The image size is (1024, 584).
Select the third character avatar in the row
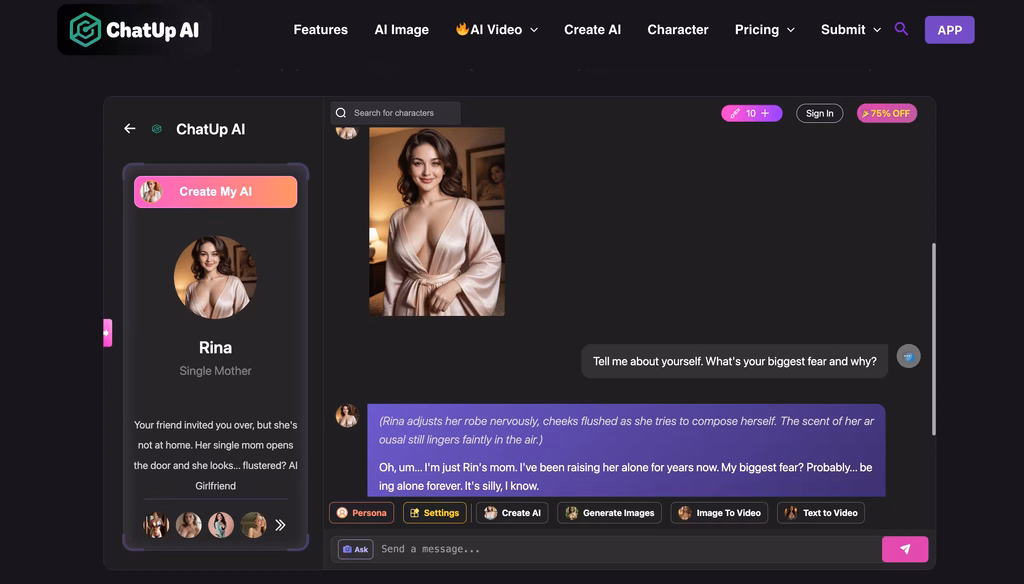[x=221, y=525]
